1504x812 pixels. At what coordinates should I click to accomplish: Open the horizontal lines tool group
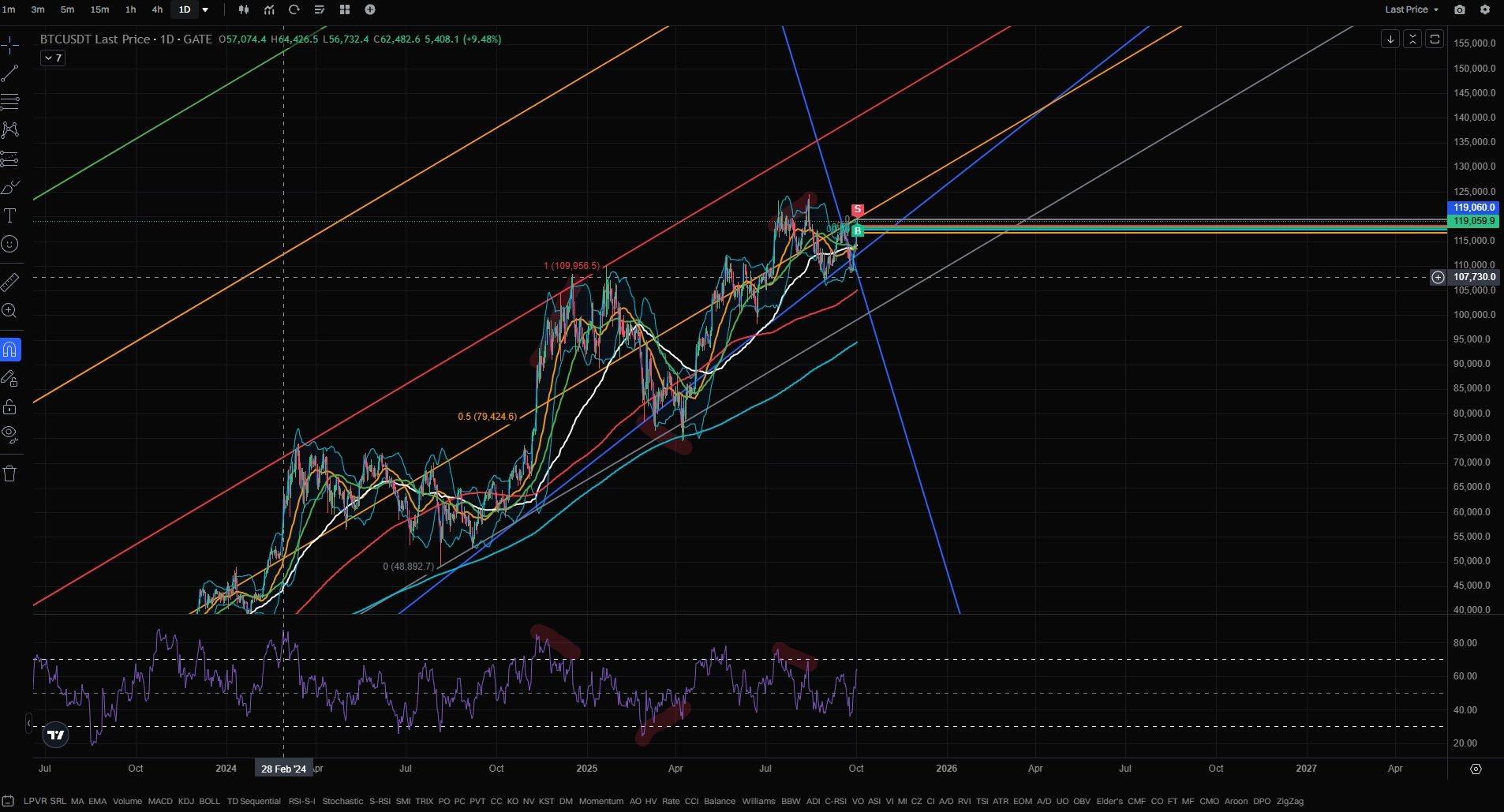pos(9,102)
